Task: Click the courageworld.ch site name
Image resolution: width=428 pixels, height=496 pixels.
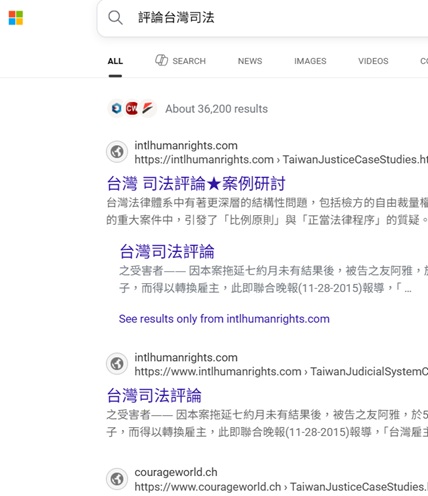Action: [x=176, y=472]
